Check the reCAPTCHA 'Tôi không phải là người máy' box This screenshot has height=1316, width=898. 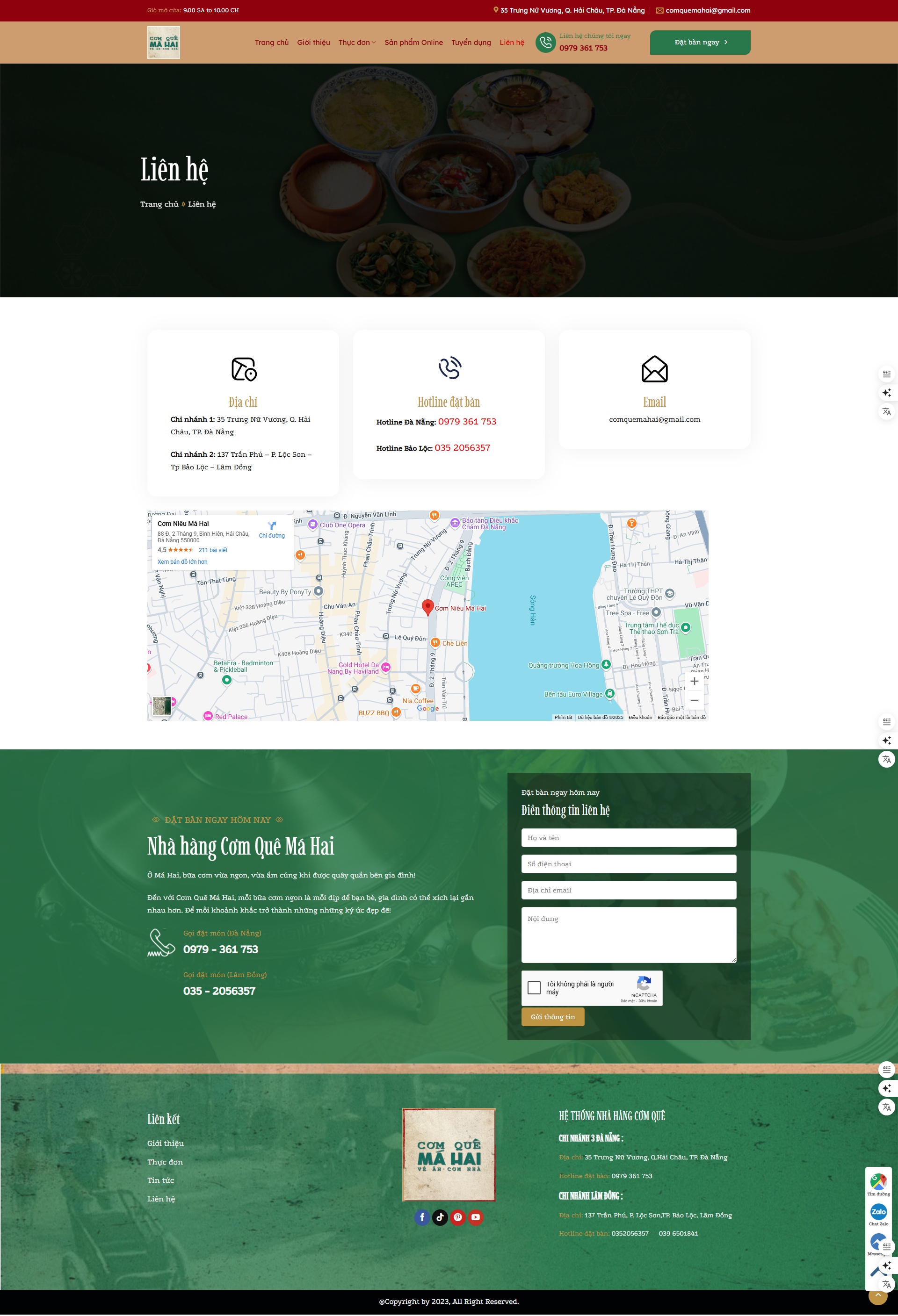coord(534,987)
